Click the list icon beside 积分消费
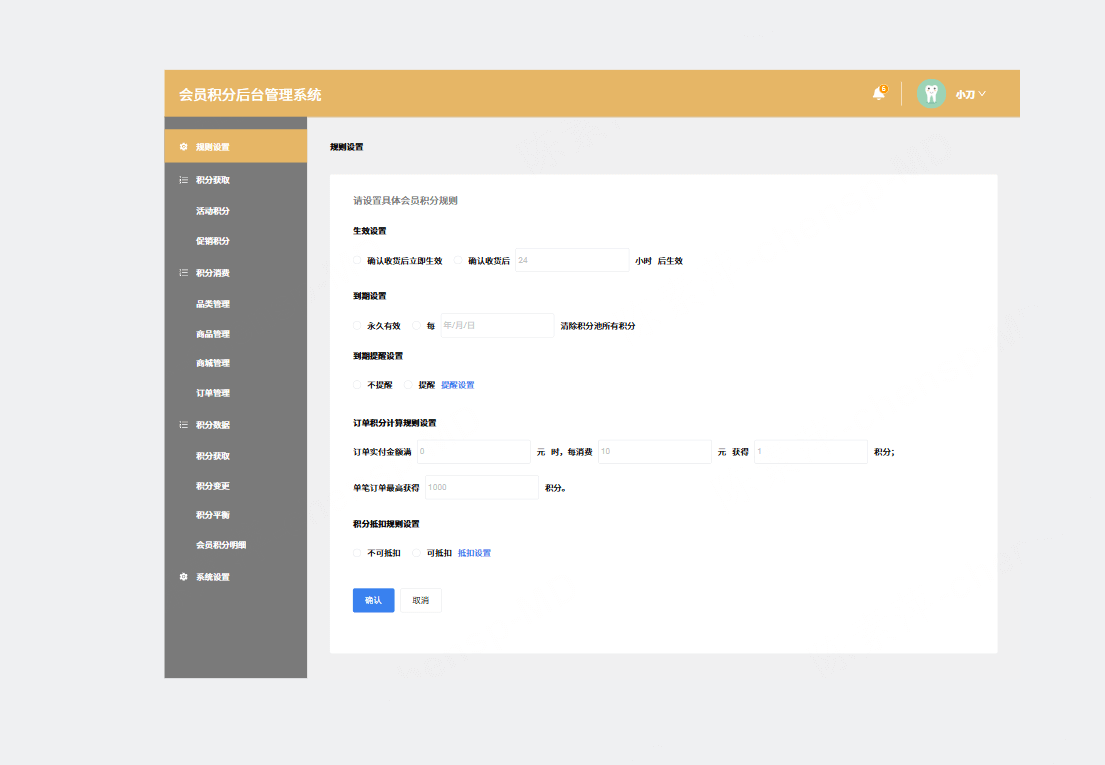This screenshot has height=765, width=1105. tap(183, 272)
